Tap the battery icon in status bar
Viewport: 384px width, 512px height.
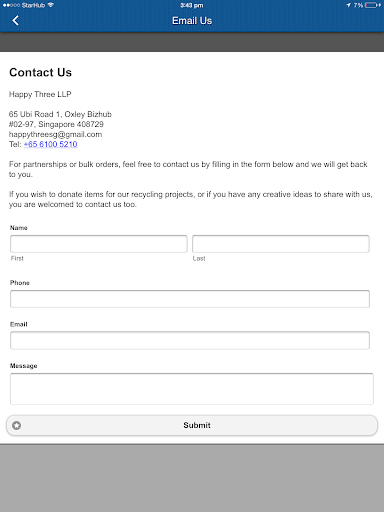pos(373,5)
